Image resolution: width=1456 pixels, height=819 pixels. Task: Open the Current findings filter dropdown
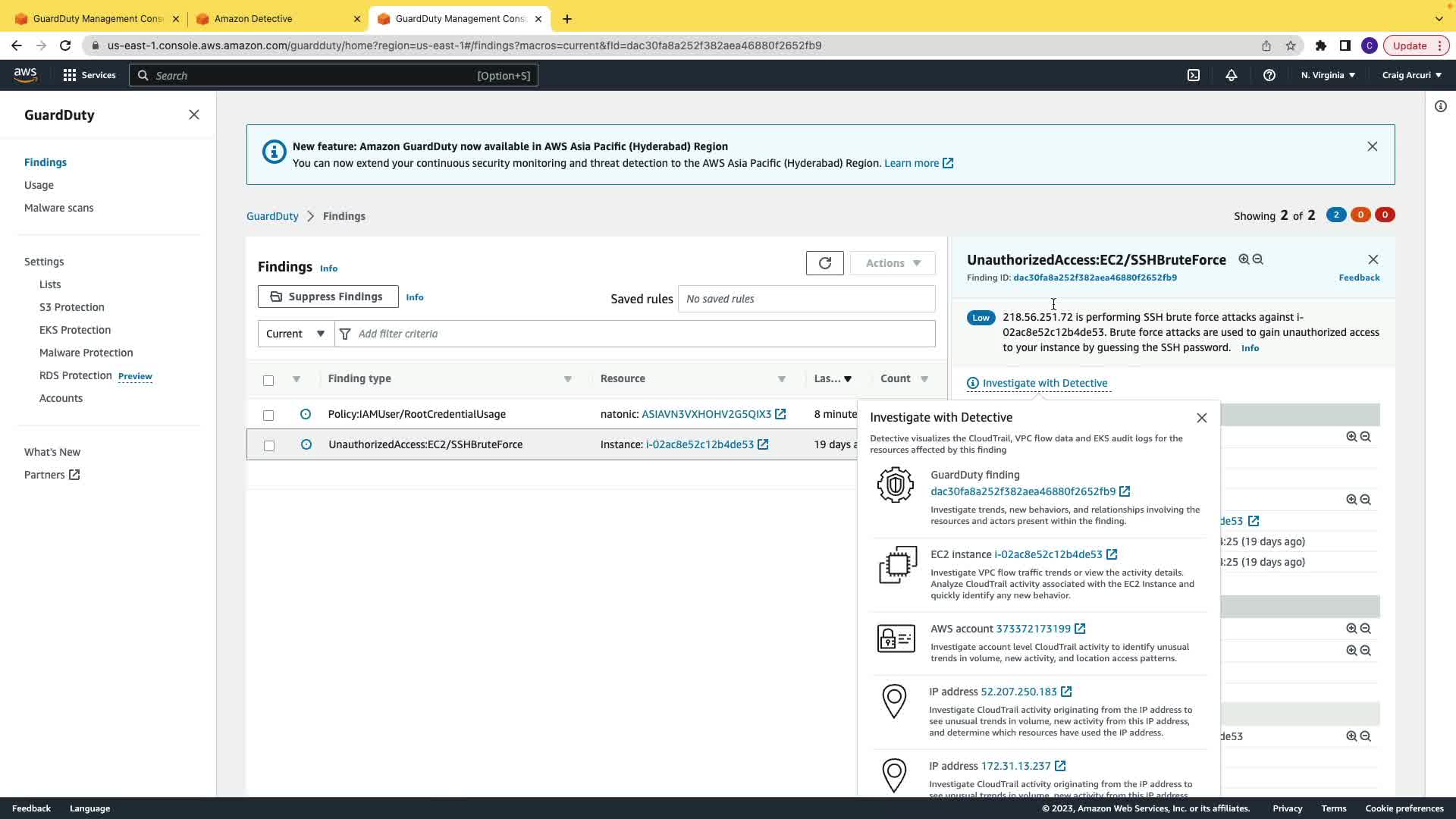[x=296, y=334]
